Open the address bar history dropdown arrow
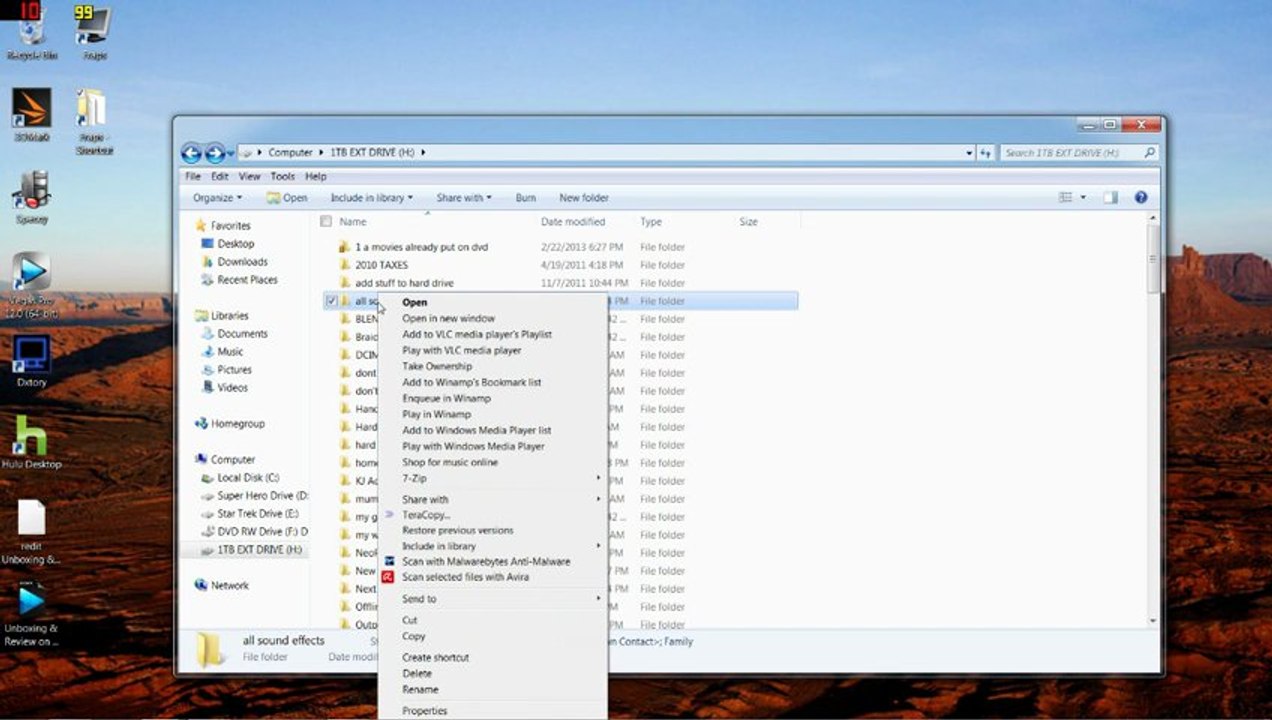Image resolution: width=1272 pixels, height=720 pixels. click(x=969, y=153)
